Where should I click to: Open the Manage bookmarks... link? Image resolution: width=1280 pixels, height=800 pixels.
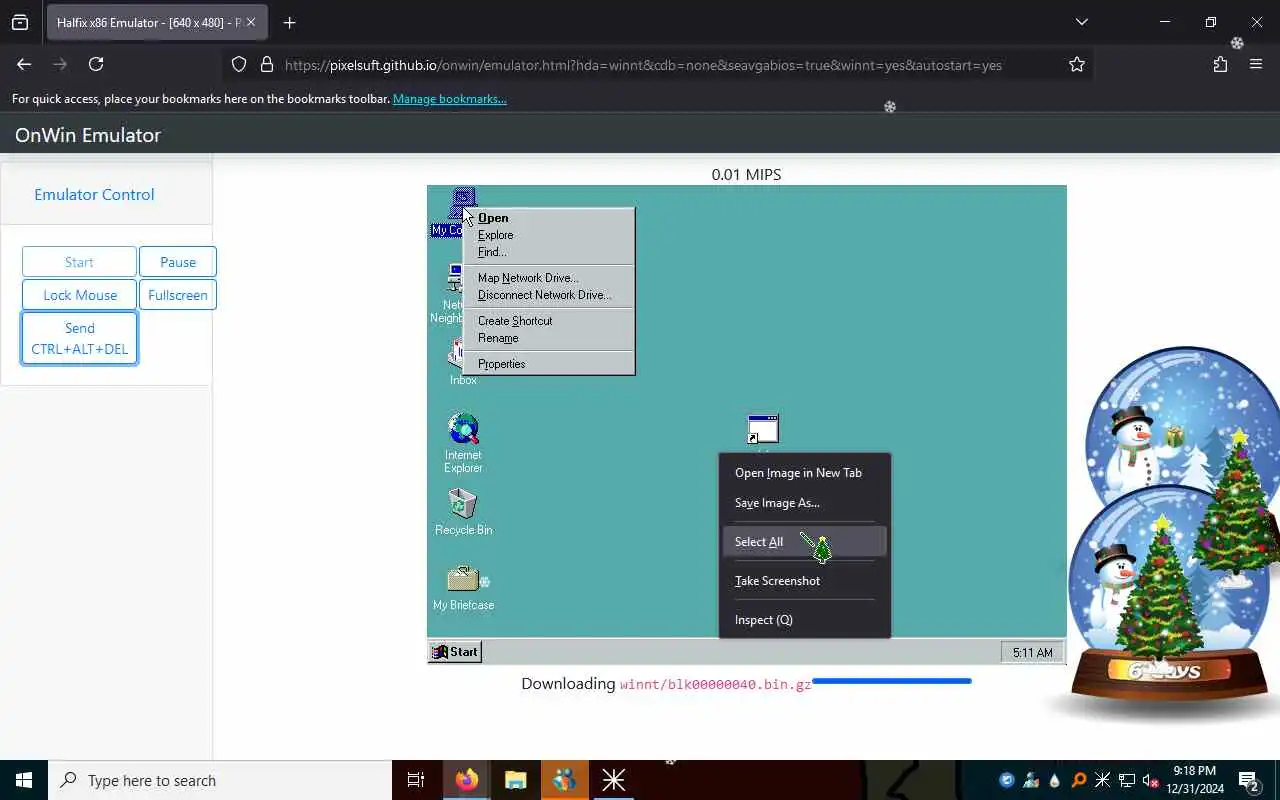click(x=450, y=99)
